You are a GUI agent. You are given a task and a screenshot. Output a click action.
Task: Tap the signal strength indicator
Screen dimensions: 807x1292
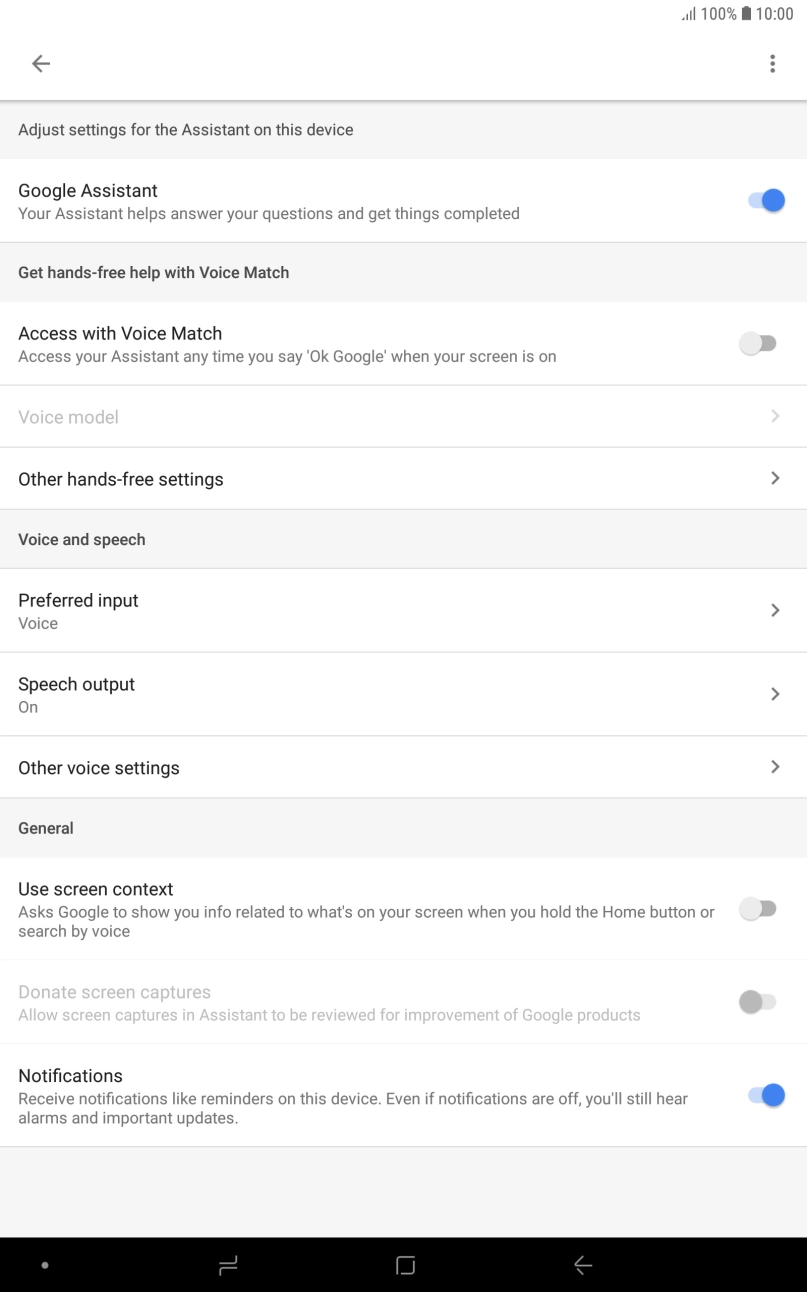688,14
